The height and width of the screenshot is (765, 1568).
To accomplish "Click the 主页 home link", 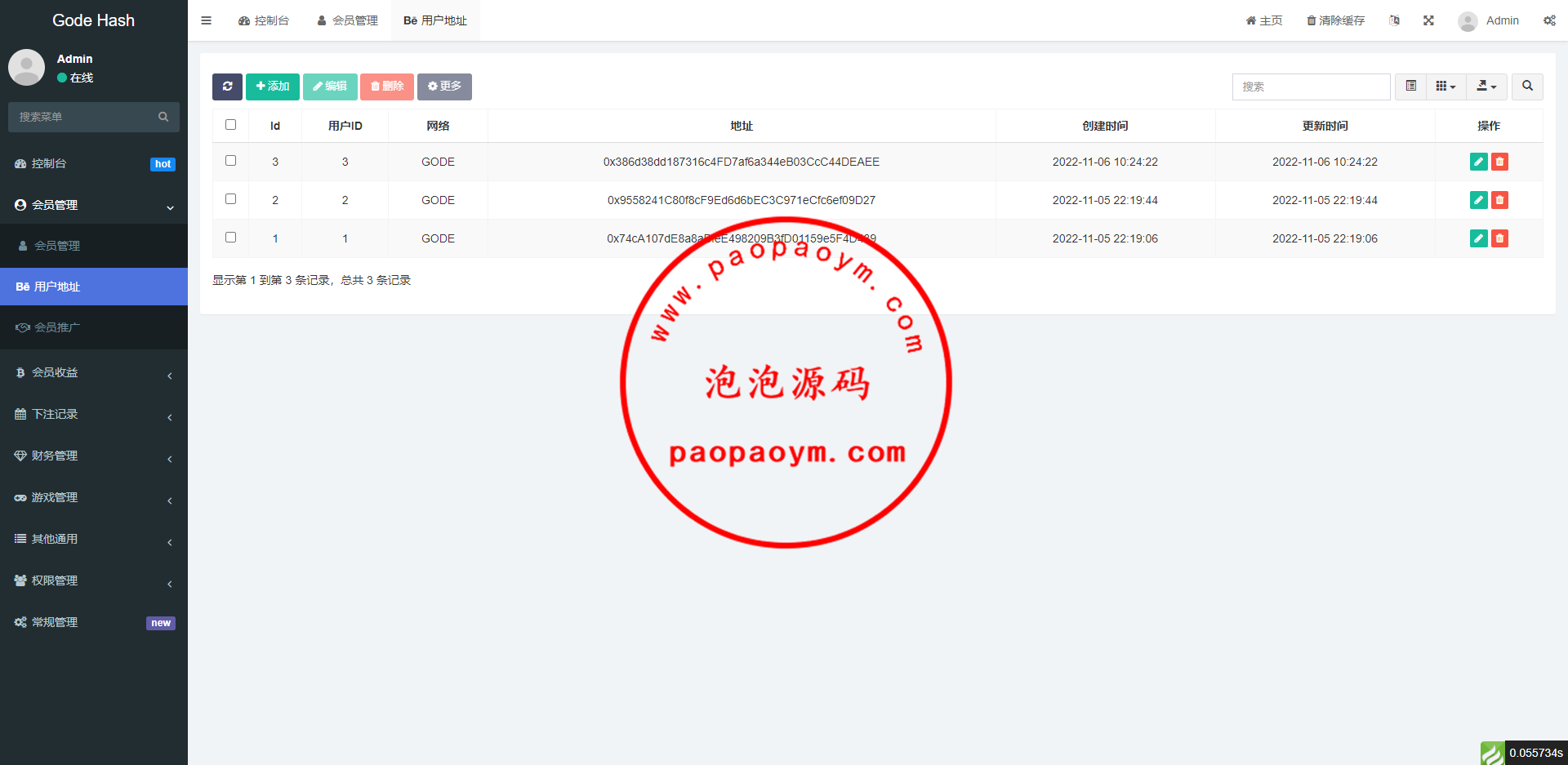I will (x=1264, y=20).
